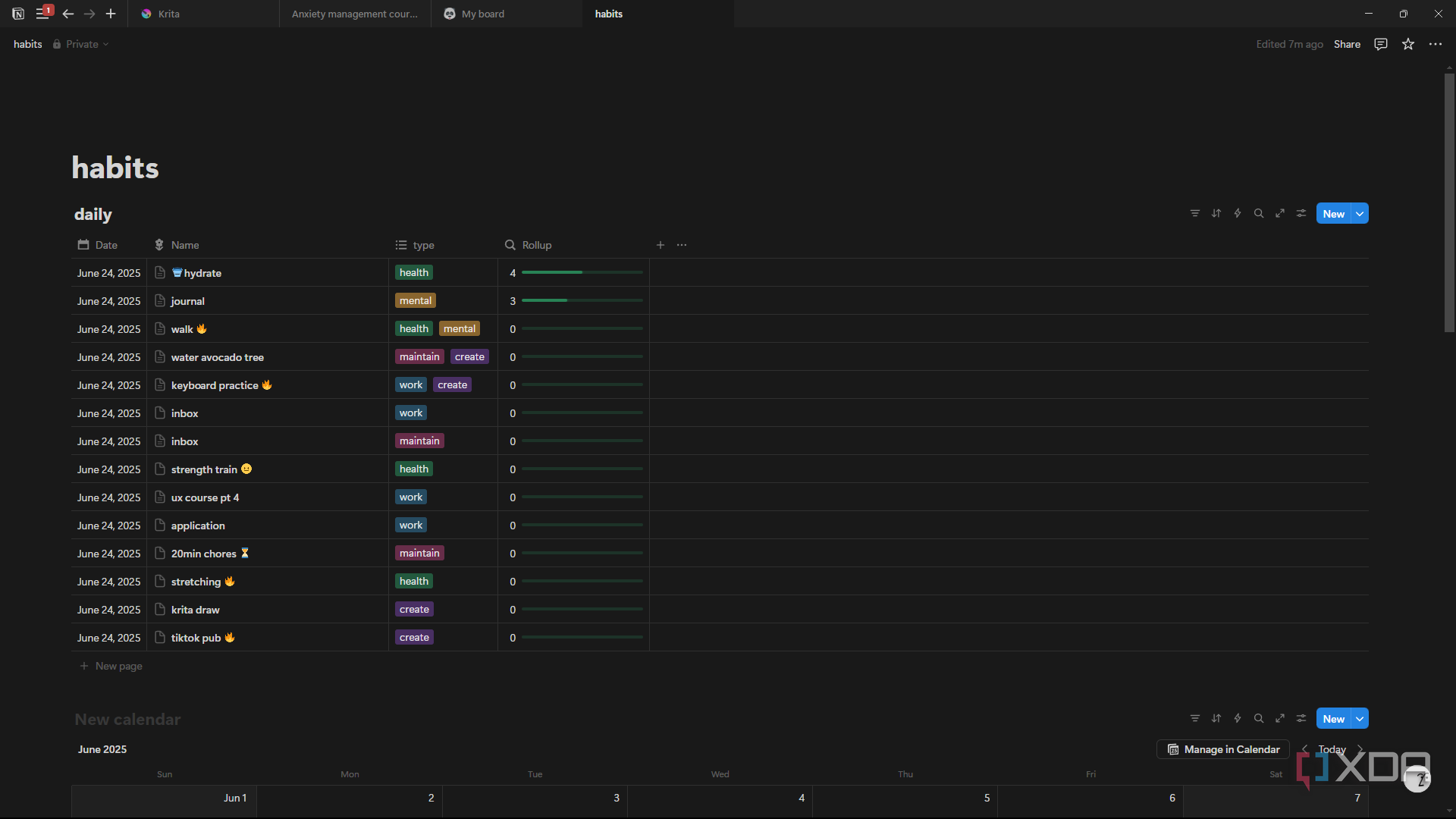1456x819 pixels.
Task: Open the sidebar menu icon with notification badge
Action: coord(43,14)
